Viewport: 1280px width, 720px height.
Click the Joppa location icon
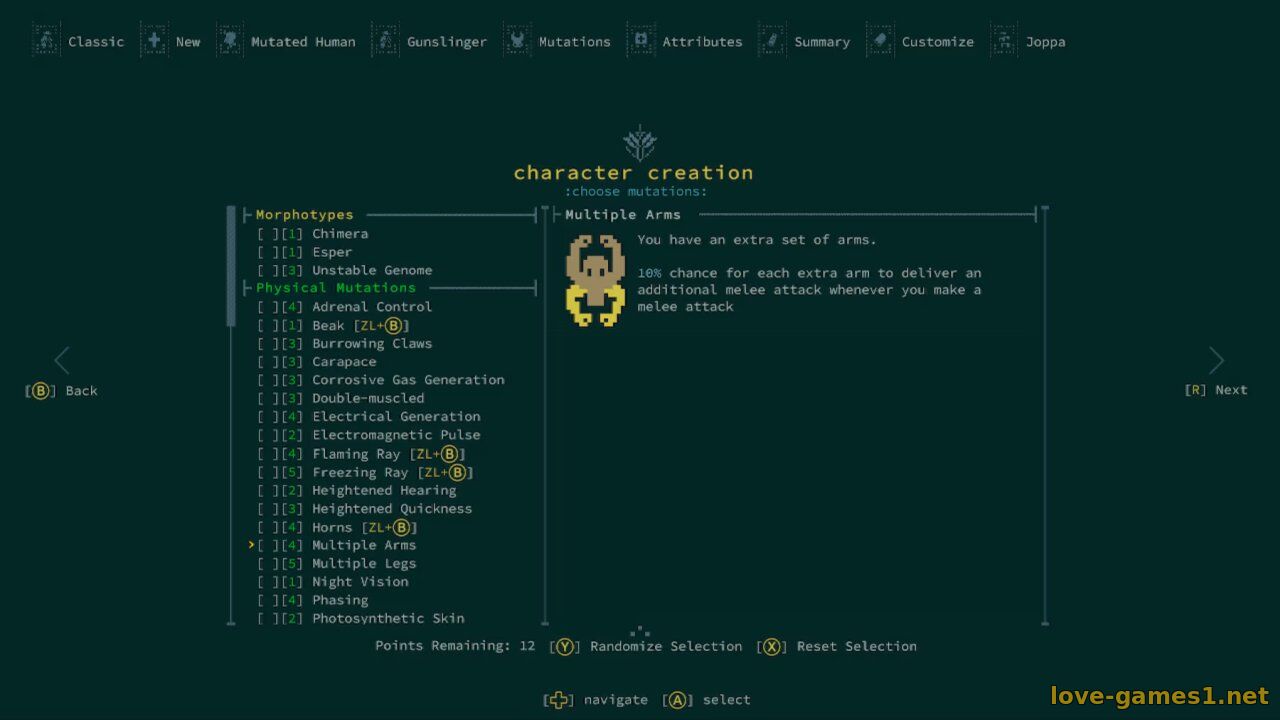point(1004,41)
